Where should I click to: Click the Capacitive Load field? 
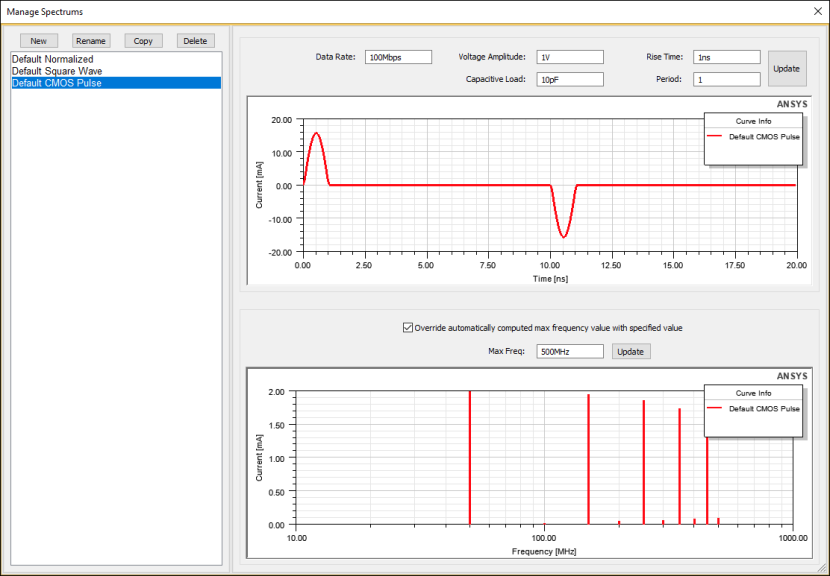(x=570, y=79)
